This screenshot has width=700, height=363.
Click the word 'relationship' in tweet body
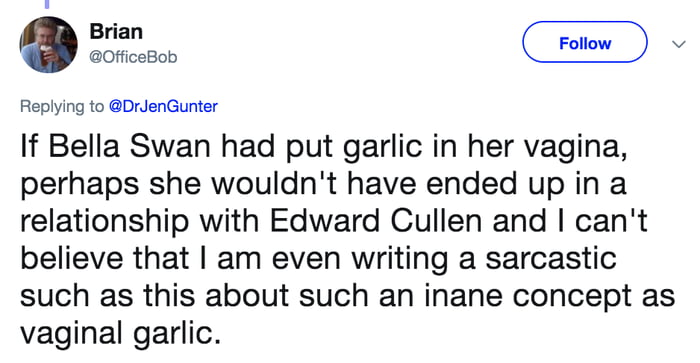pyautogui.click(x=104, y=222)
